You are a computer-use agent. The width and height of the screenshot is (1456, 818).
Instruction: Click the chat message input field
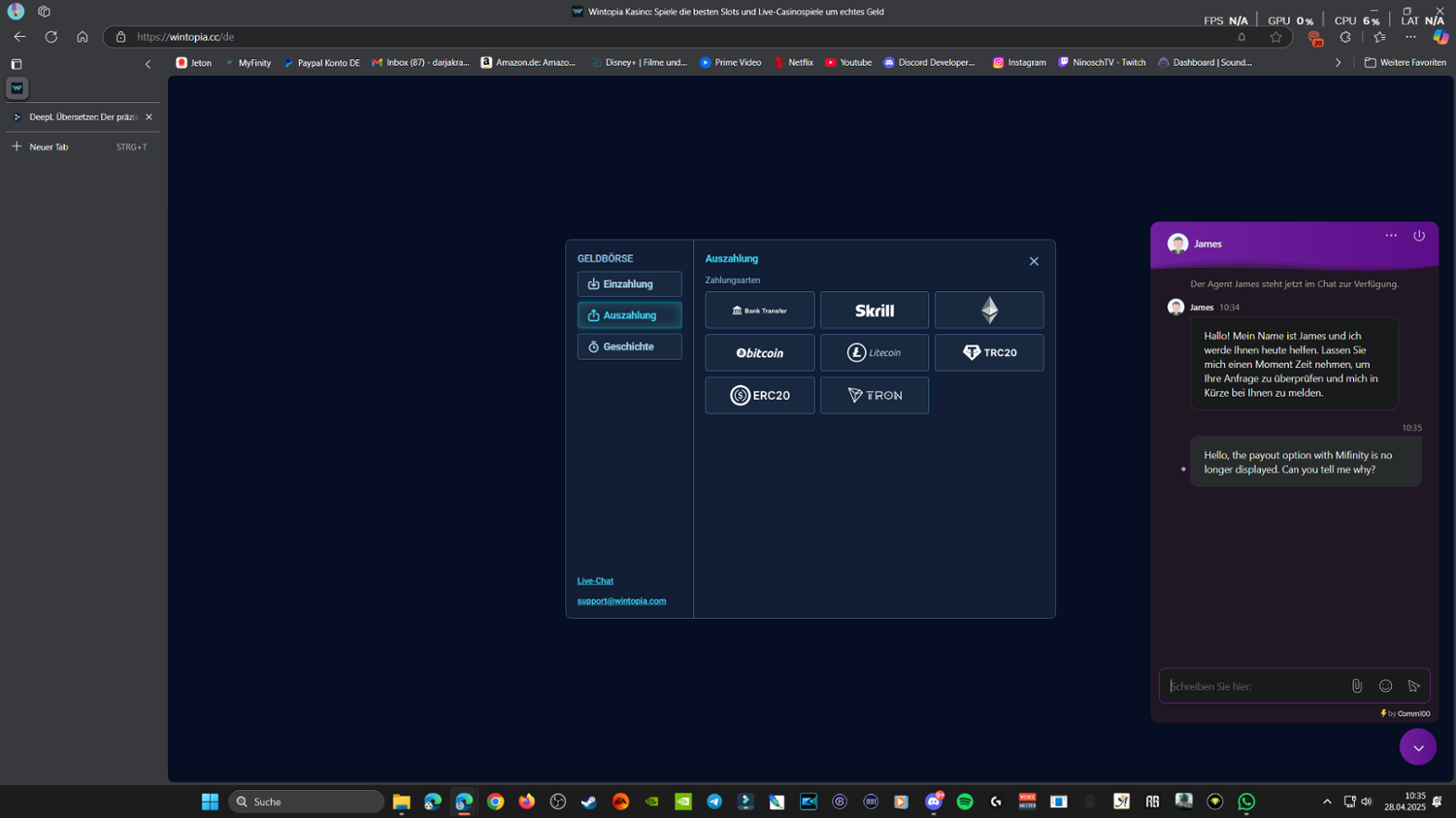coord(1254,686)
